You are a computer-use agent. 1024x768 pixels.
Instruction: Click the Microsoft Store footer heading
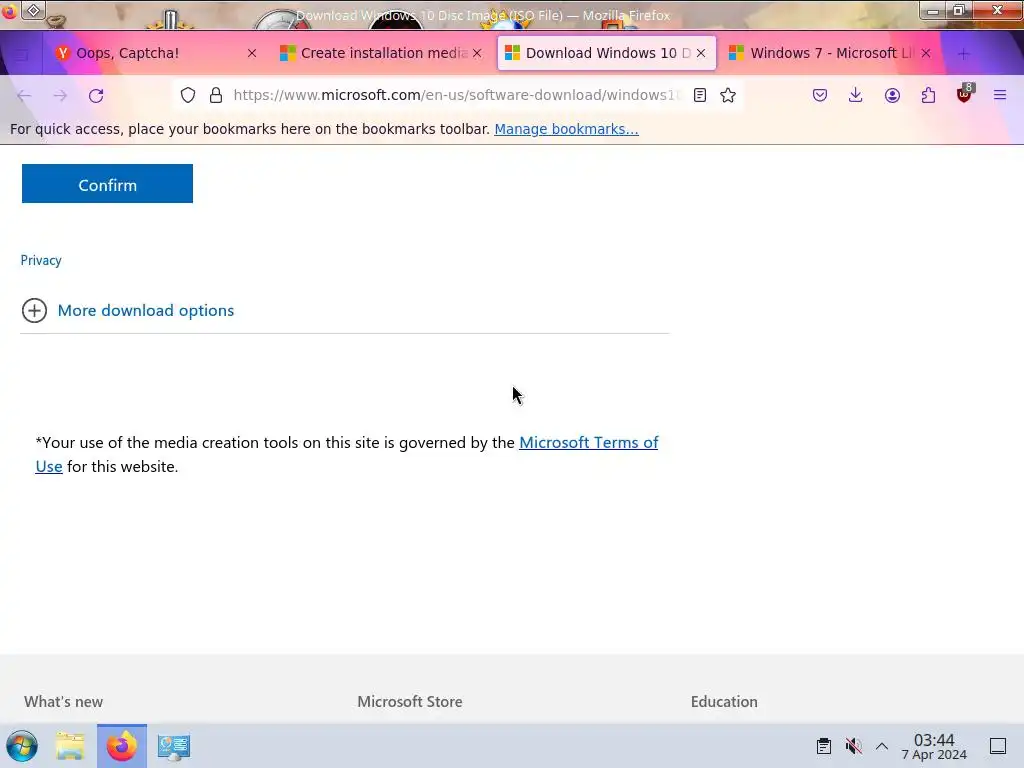coord(409,701)
